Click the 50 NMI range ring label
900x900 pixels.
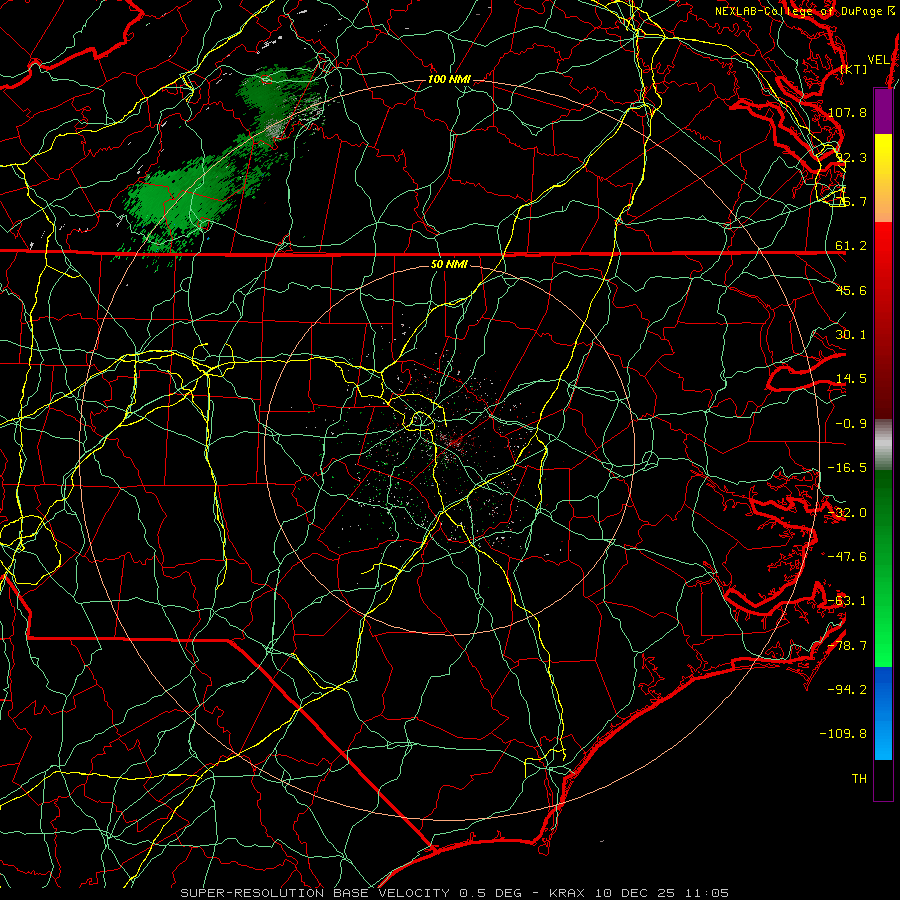[x=449, y=265]
